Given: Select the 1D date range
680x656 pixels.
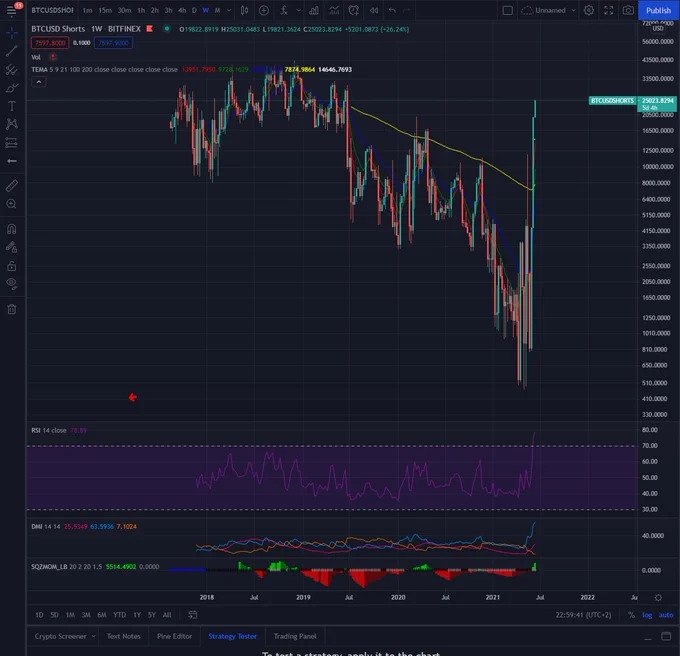Looking at the screenshot, I should (39, 615).
